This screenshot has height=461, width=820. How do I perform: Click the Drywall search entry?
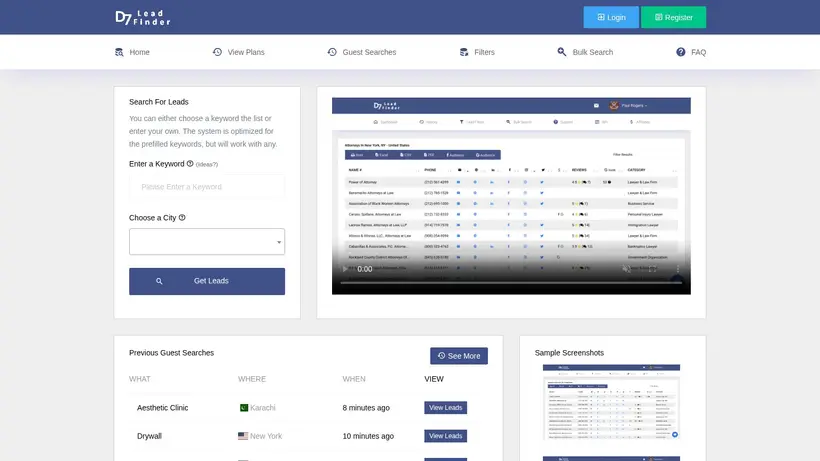click(149, 436)
